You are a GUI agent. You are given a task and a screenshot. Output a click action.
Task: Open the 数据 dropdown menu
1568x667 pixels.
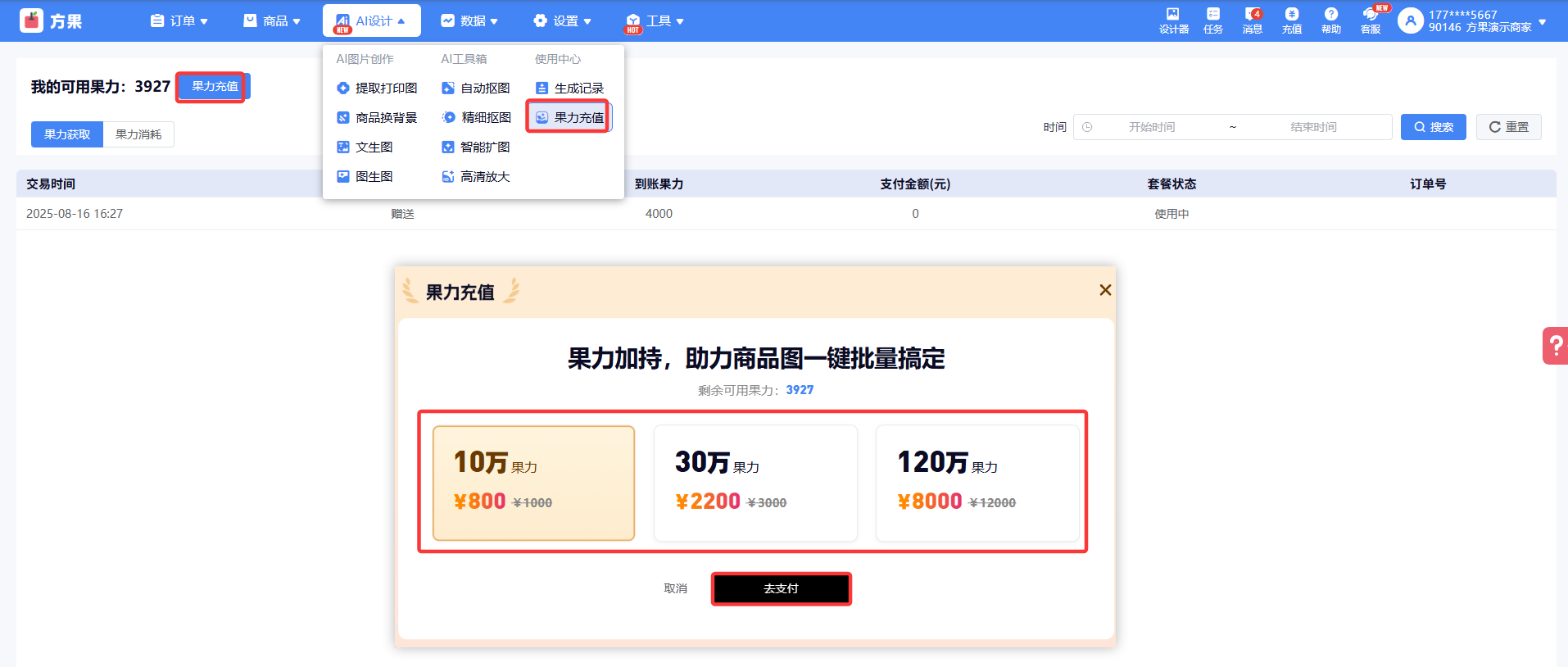pos(469,20)
